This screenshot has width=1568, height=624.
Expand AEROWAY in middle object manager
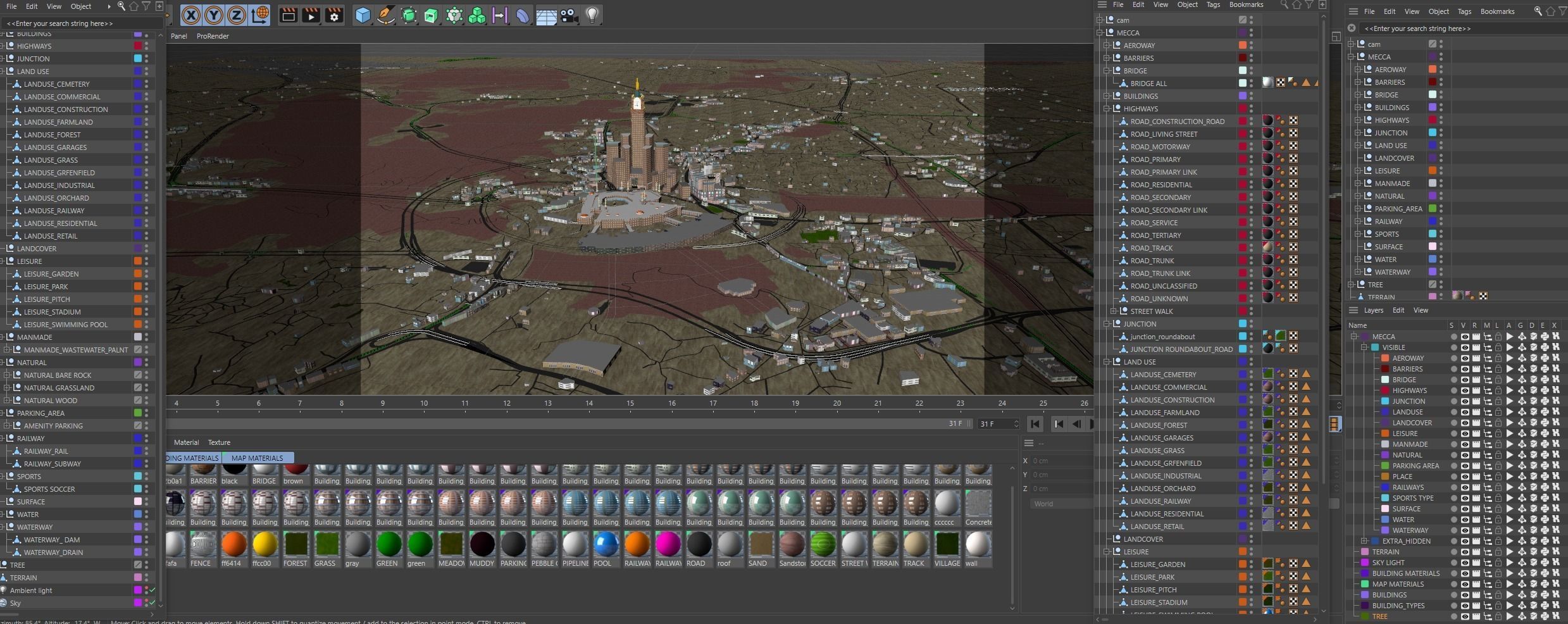[1106, 45]
